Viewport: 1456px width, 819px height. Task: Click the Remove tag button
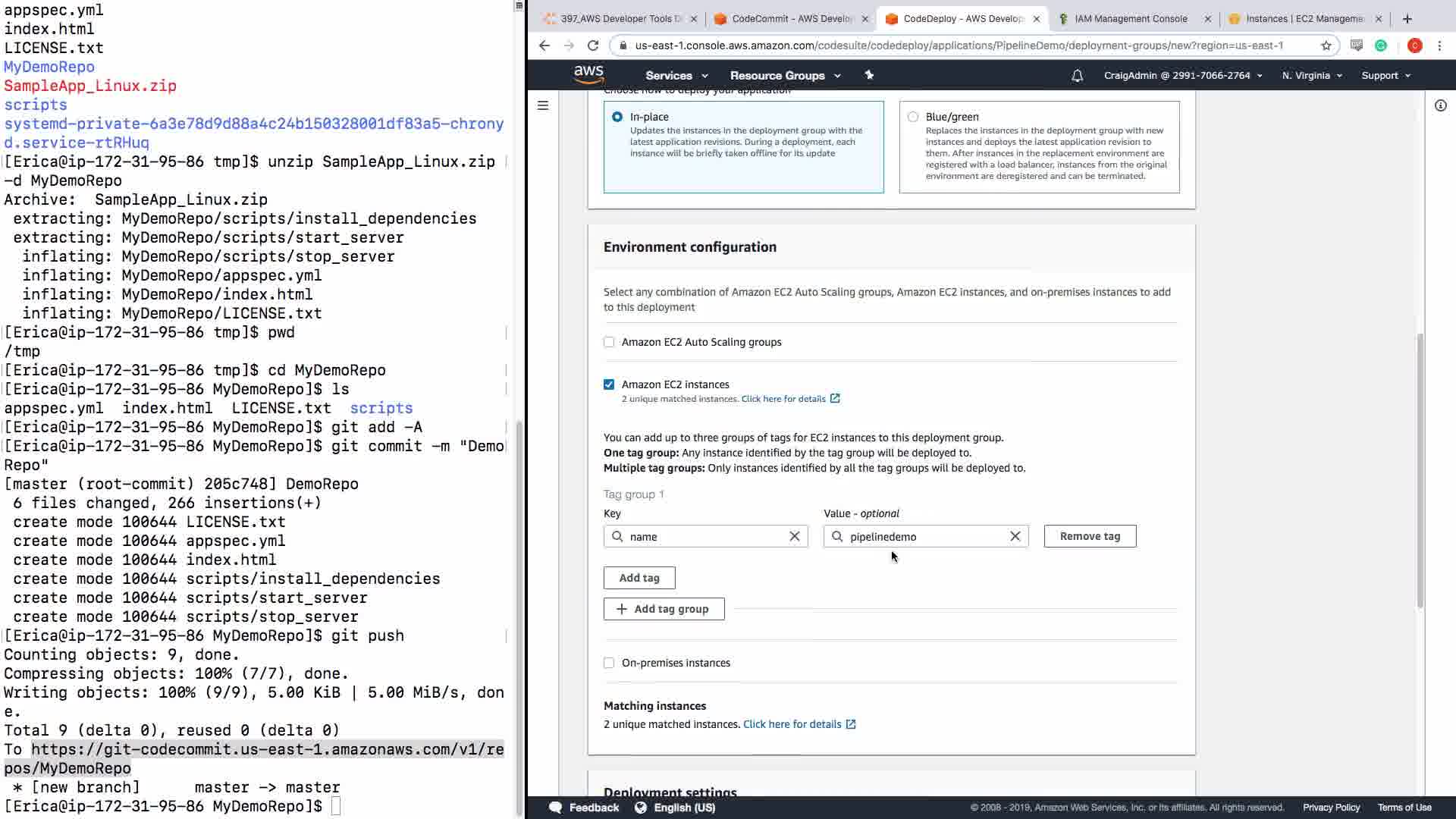click(1089, 536)
